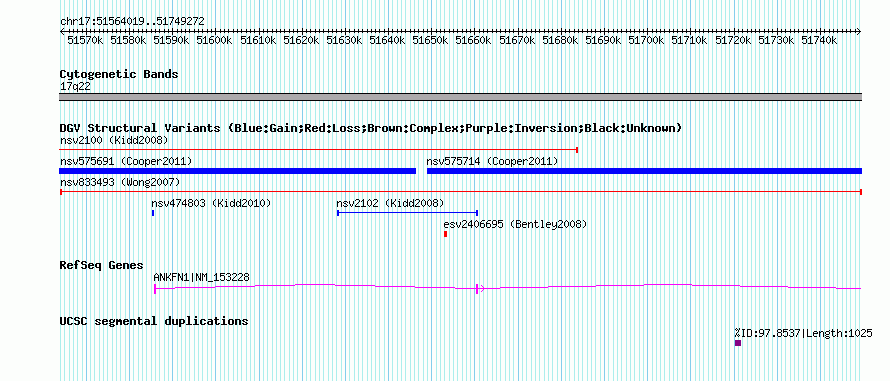Select the ruler's left arrow end

62,32
